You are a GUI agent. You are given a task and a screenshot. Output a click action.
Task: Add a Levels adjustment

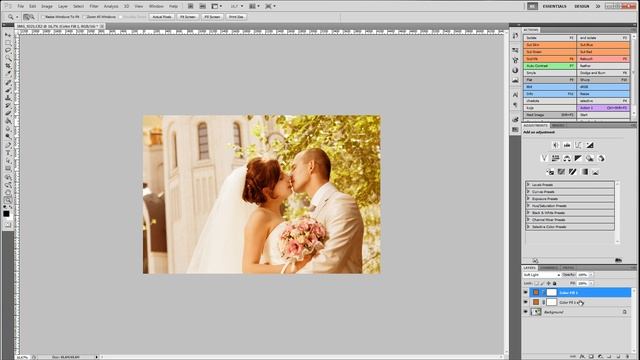pyautogui.click(x=567, y=145)
